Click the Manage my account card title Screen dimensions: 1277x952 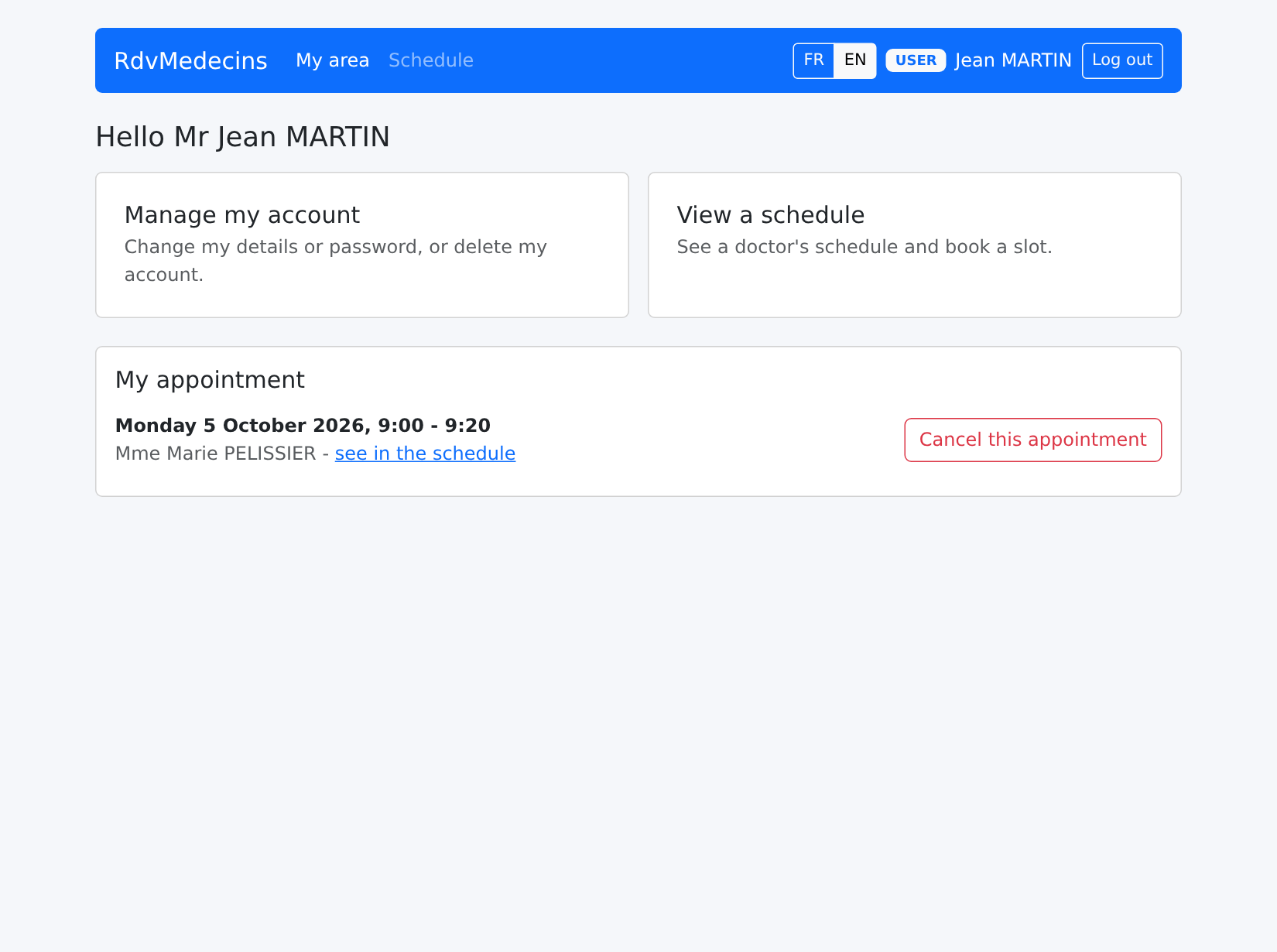[x=242, y=215]
